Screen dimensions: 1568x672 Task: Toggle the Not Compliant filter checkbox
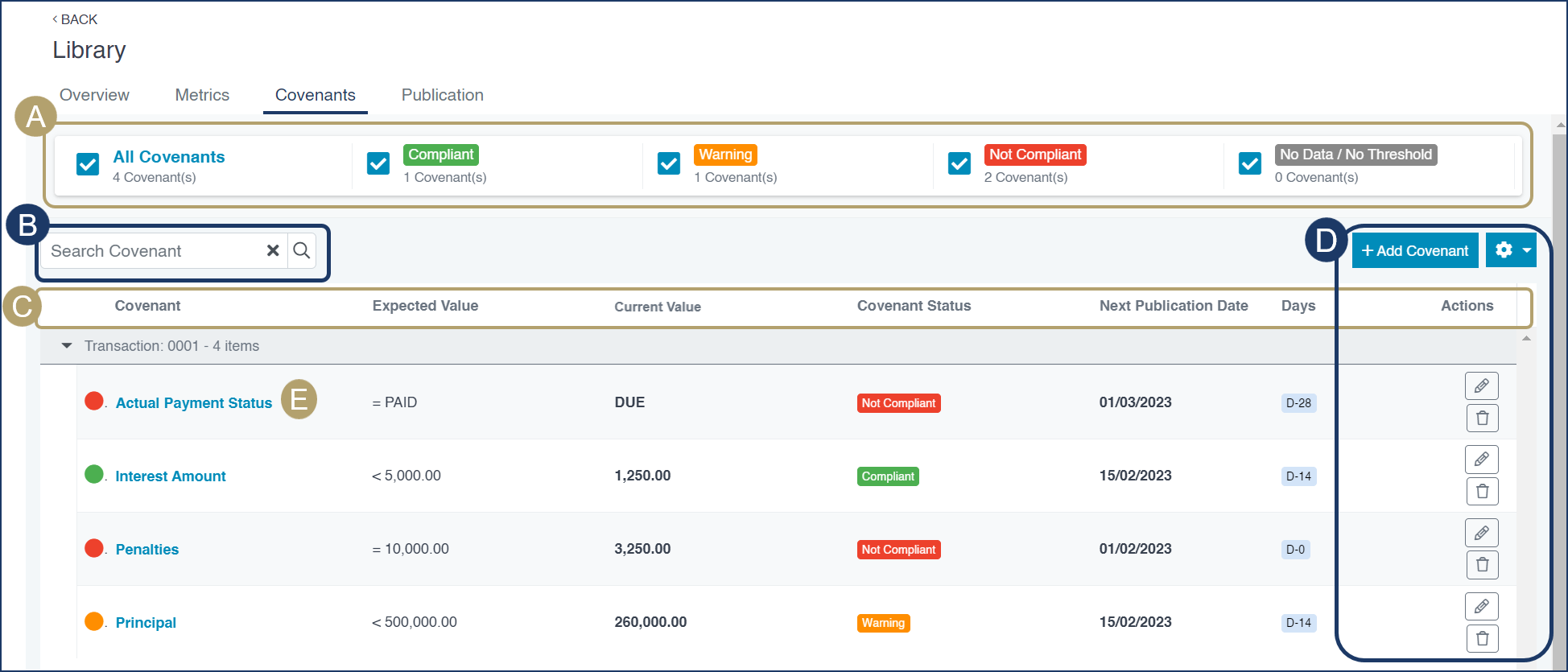(x=959, y=164)
